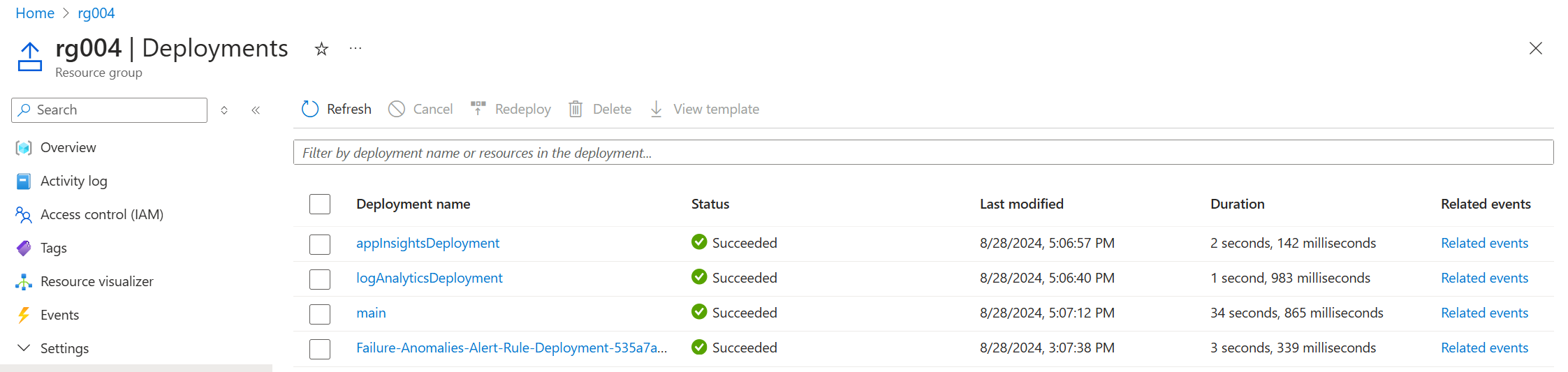Viewport: 1568px width, 372px height.
Task: Open Related events for main deployment
Action: pos(1484,313)
